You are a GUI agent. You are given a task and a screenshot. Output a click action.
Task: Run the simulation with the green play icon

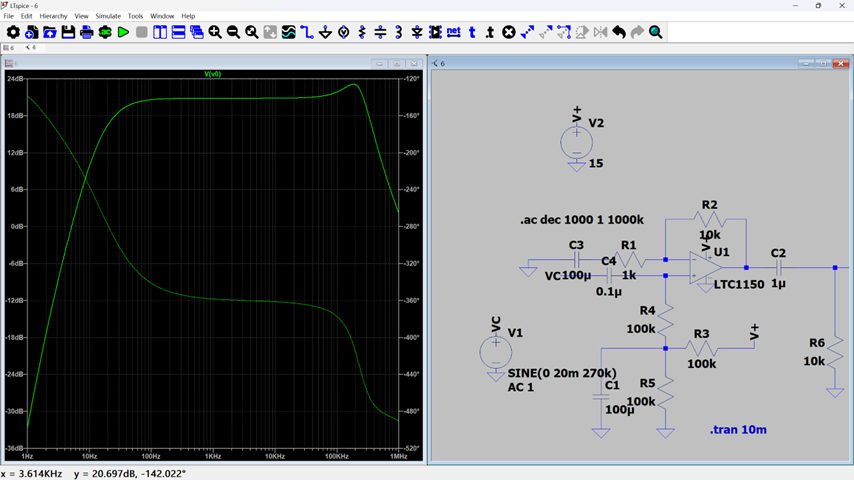pos(124,32)
